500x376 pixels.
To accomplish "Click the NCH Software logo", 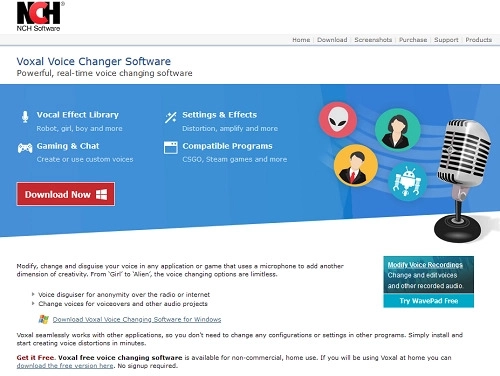I will (x=39, y=16).
